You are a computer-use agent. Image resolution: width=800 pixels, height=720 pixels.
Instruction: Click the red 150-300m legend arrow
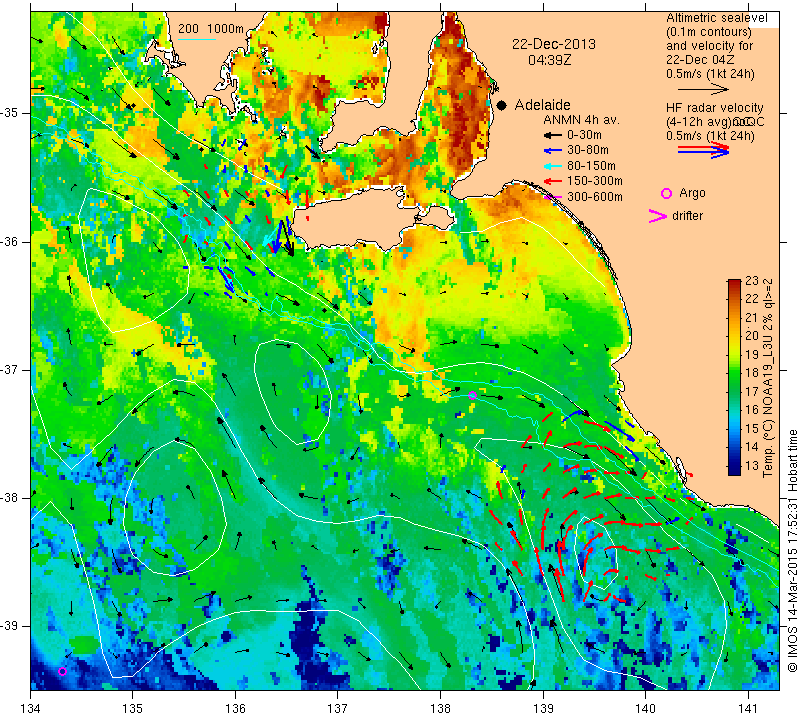pyautogui.click(x=552, y=181)
